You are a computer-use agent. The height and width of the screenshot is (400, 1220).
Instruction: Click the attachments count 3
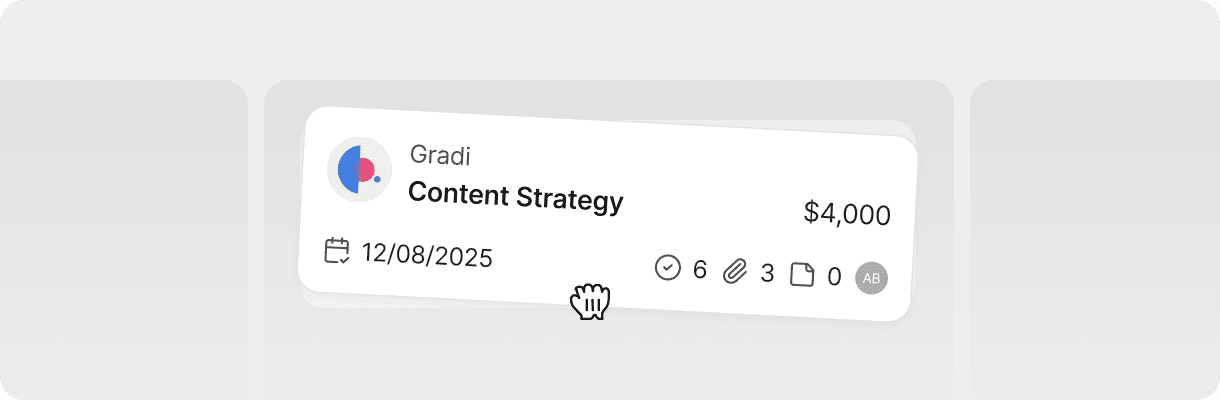767,273
